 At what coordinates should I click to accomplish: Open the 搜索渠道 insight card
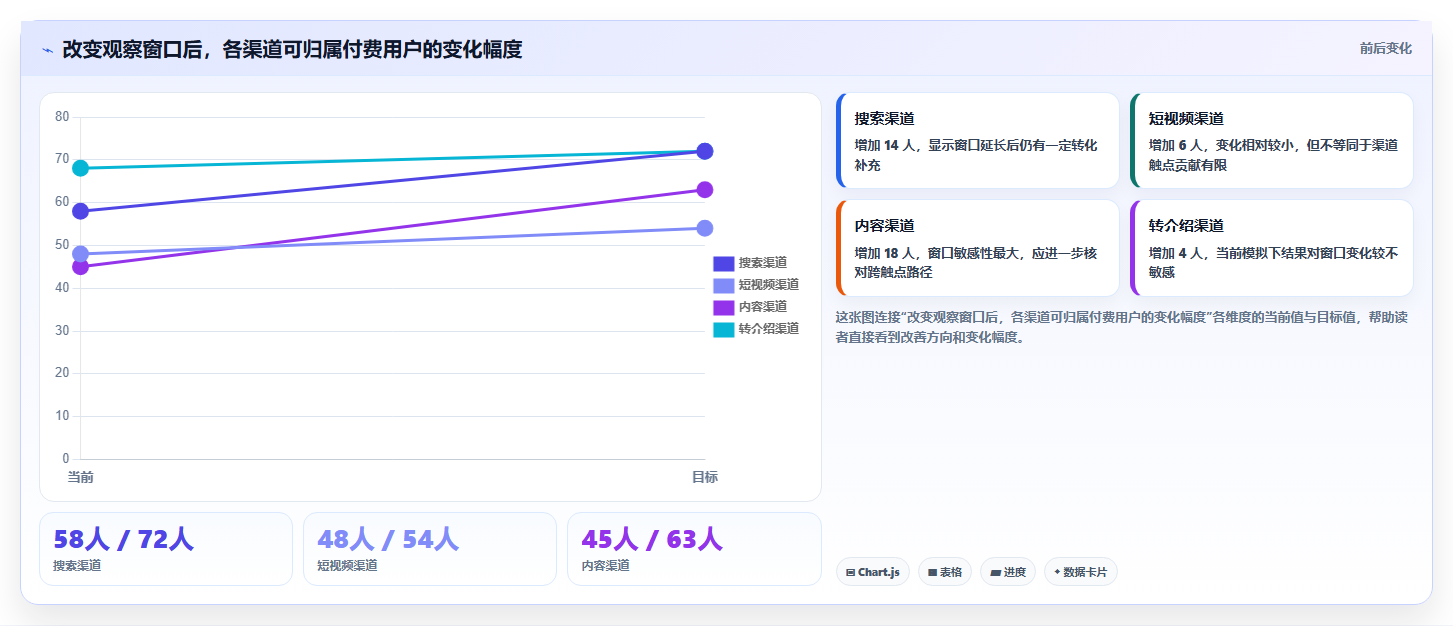pyautogui.click(x=977, y=141)
